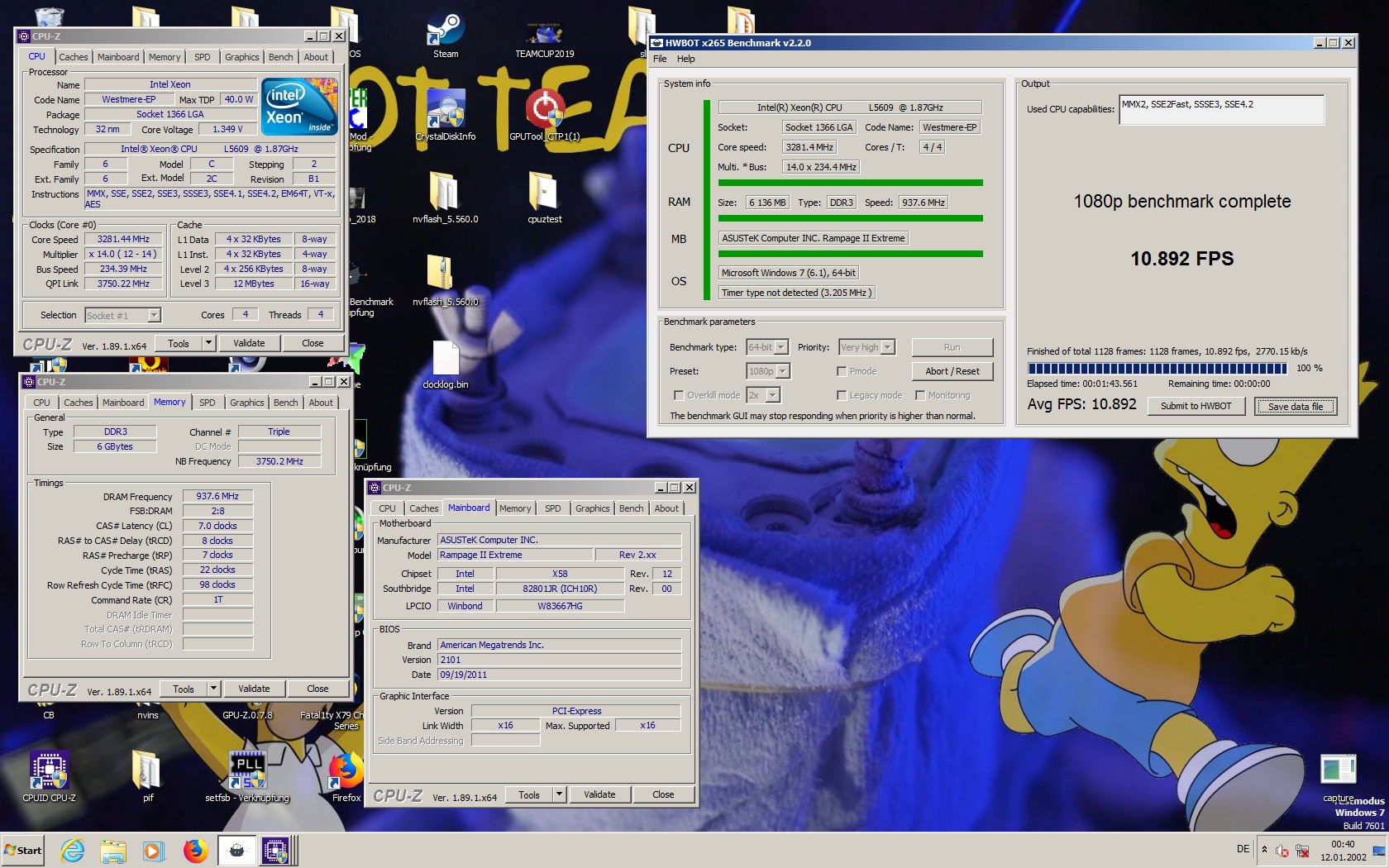Click the Abort / Reset button

(x=952, y=371)
